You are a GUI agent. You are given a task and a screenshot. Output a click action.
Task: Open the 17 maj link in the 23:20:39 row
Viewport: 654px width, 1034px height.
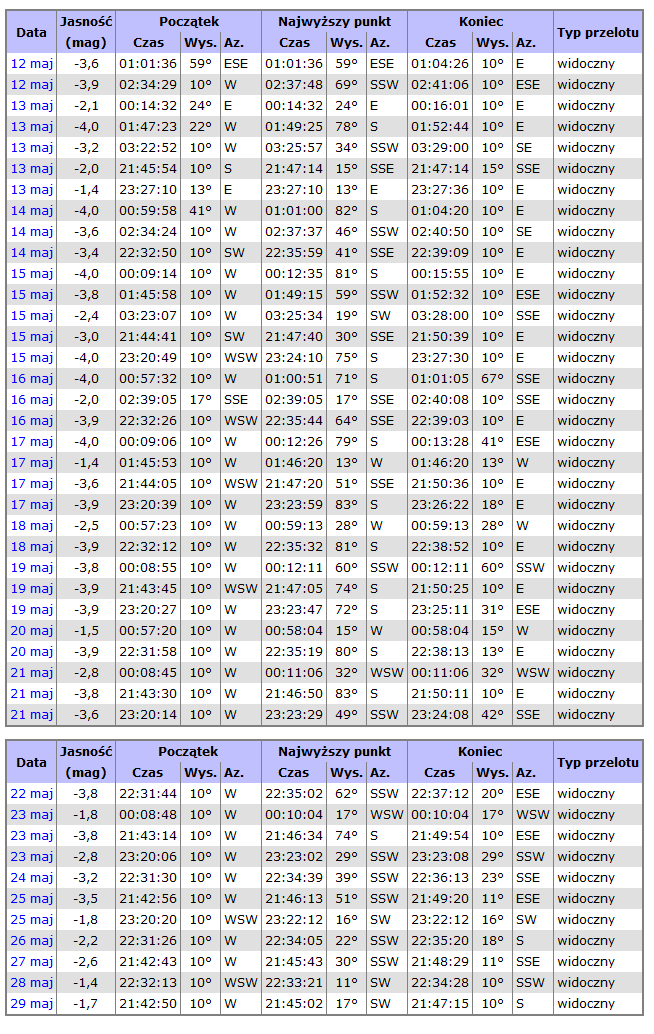pyautogui.click(x=32, y=505)
